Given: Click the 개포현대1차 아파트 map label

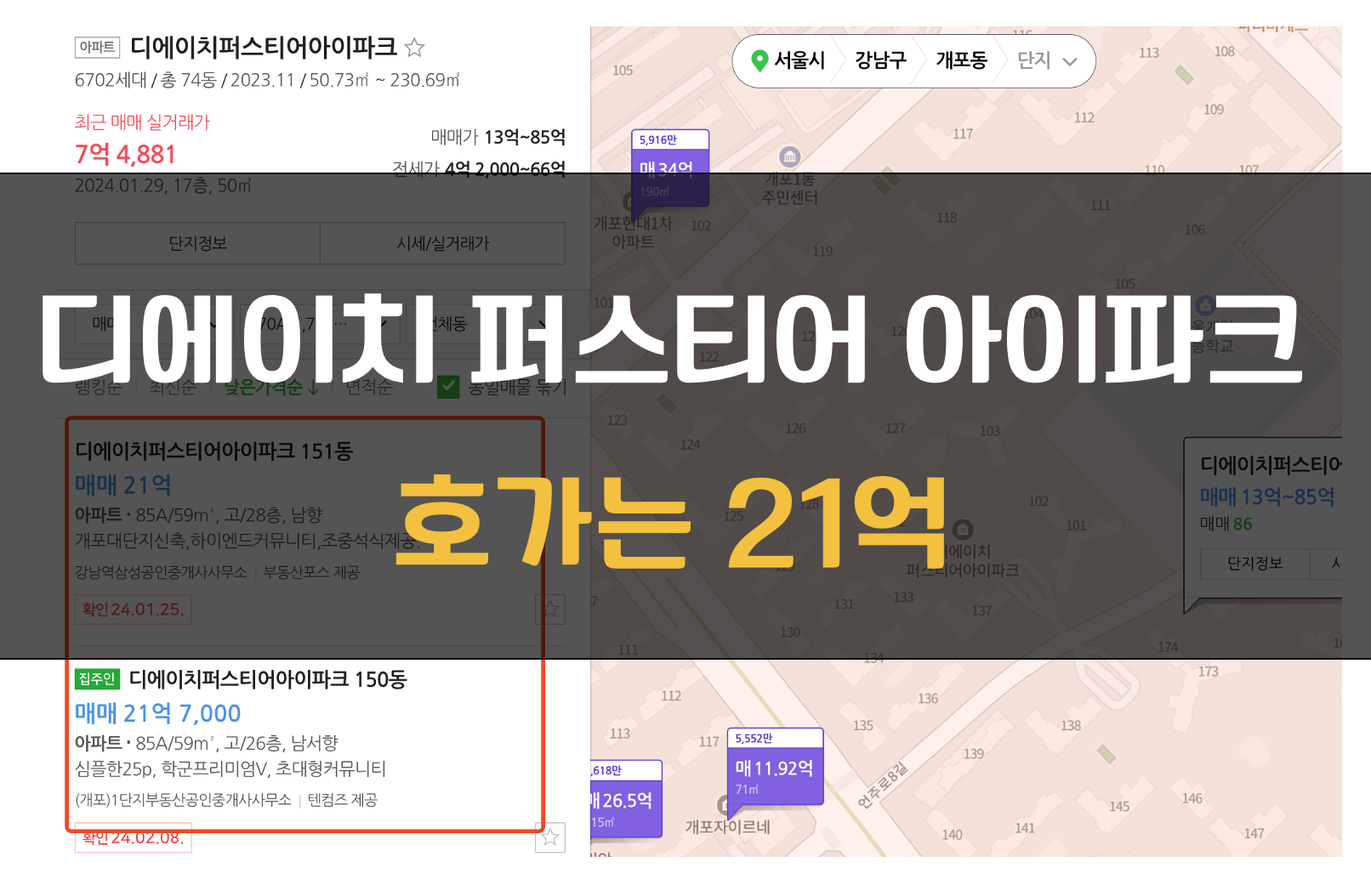Looking at the screenshot, I should pyautogui.click(x=633, y=233).
